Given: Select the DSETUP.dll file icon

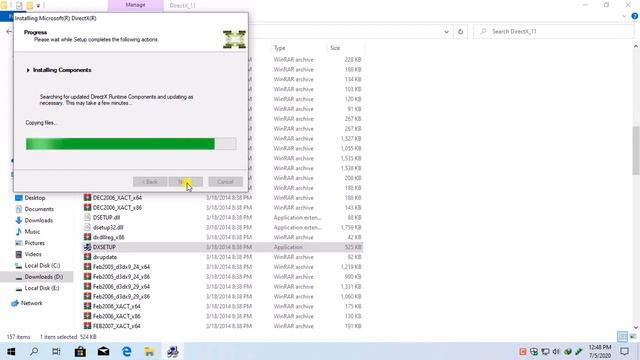Looking at the screenshot, I should coord(87,217).
